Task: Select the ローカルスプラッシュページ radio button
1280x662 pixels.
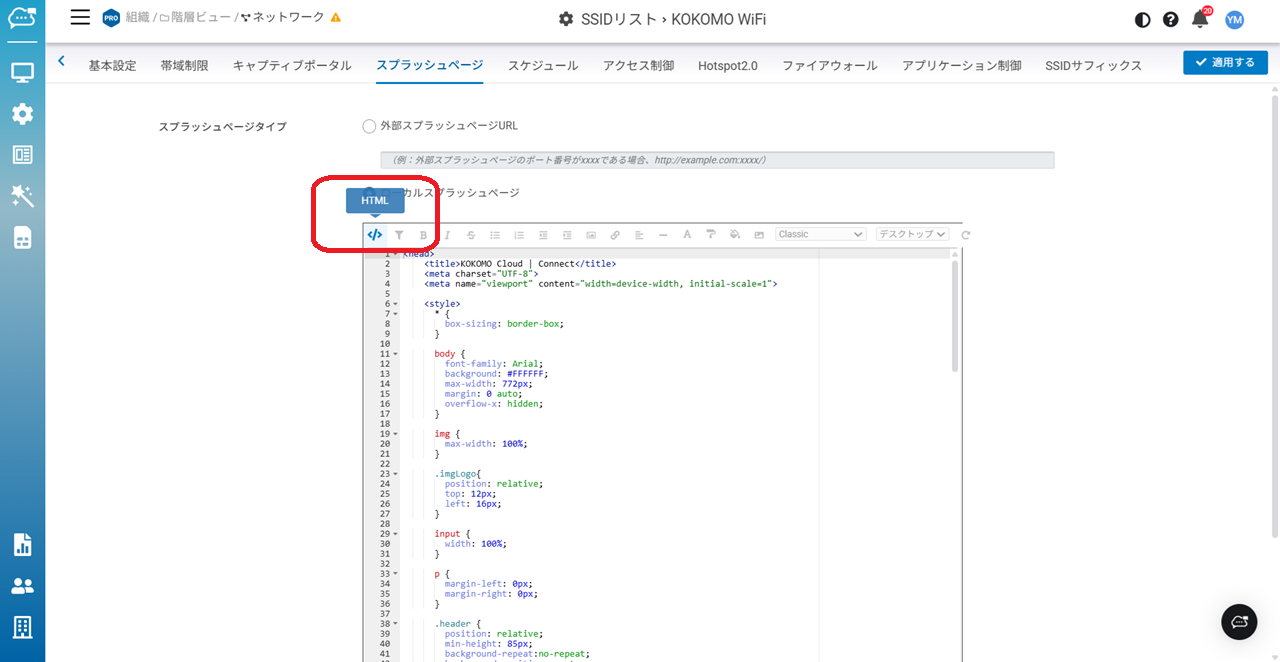Action: coord(369,193)
